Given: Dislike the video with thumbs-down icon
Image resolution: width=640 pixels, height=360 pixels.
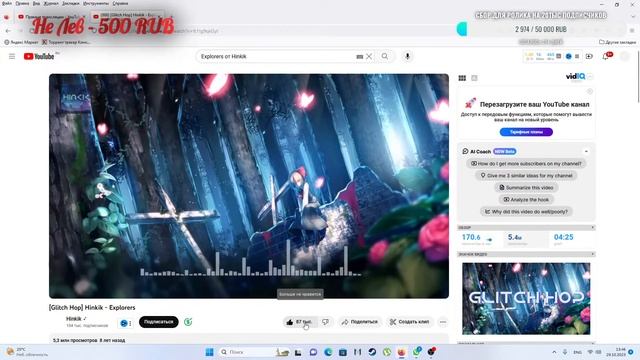Looking at the screenshot, I should [325, 322].
